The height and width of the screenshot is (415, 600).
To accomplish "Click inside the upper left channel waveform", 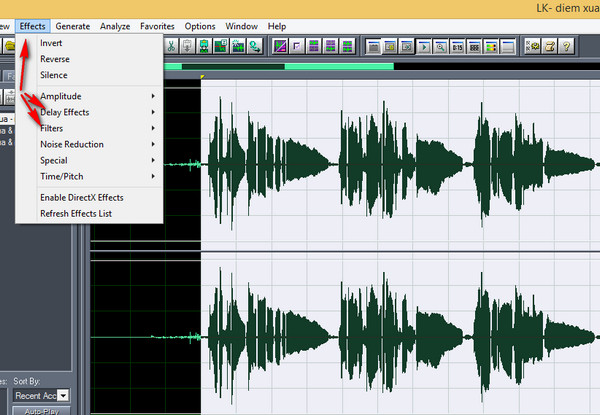I will click(x=400, y=164).
